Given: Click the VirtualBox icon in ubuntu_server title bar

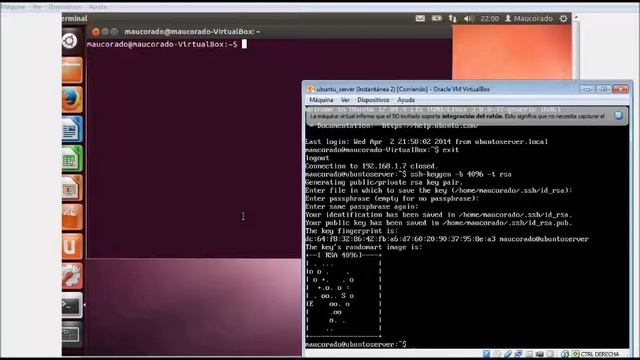Looking at the screenshot, I should [311, 89].
